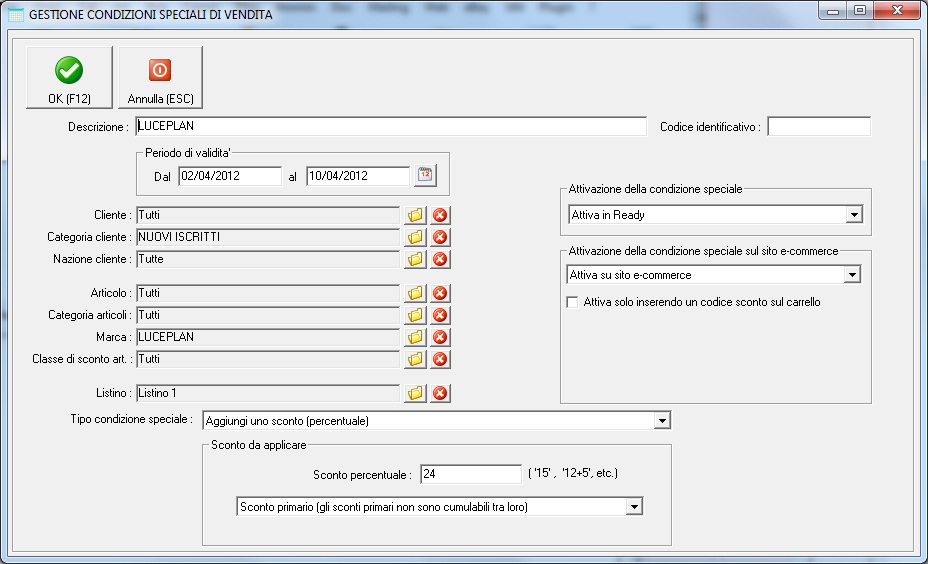Confirm with the OK (F12) button
928x564 pixels.
coord(69,78)
